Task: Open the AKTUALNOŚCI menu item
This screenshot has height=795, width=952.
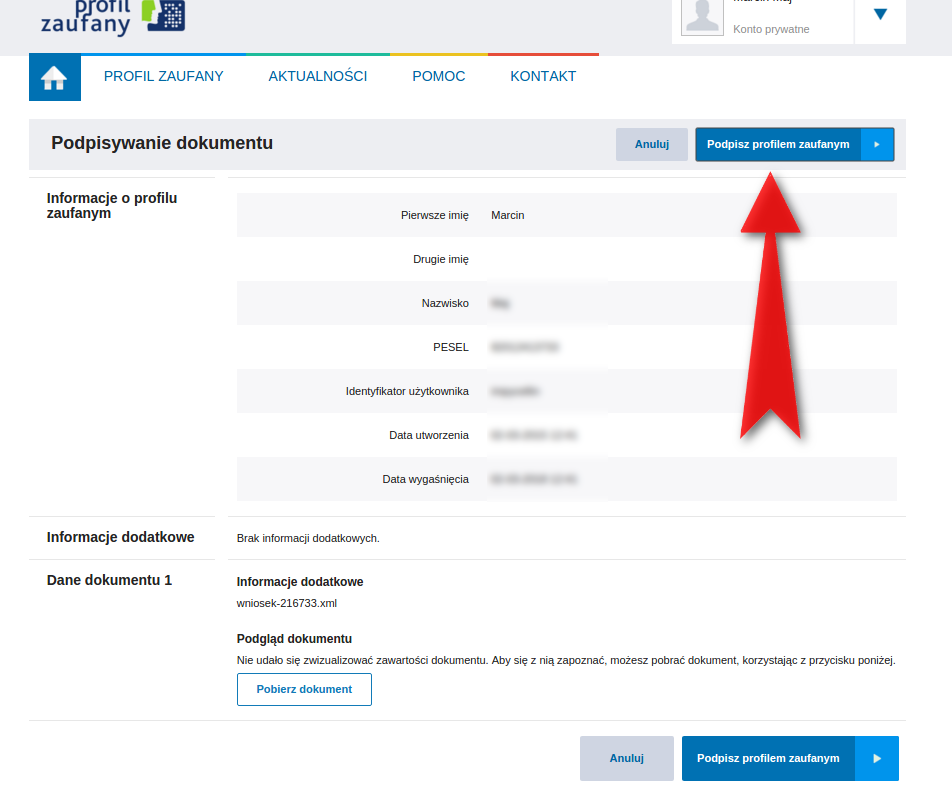Action: (318, 77)
